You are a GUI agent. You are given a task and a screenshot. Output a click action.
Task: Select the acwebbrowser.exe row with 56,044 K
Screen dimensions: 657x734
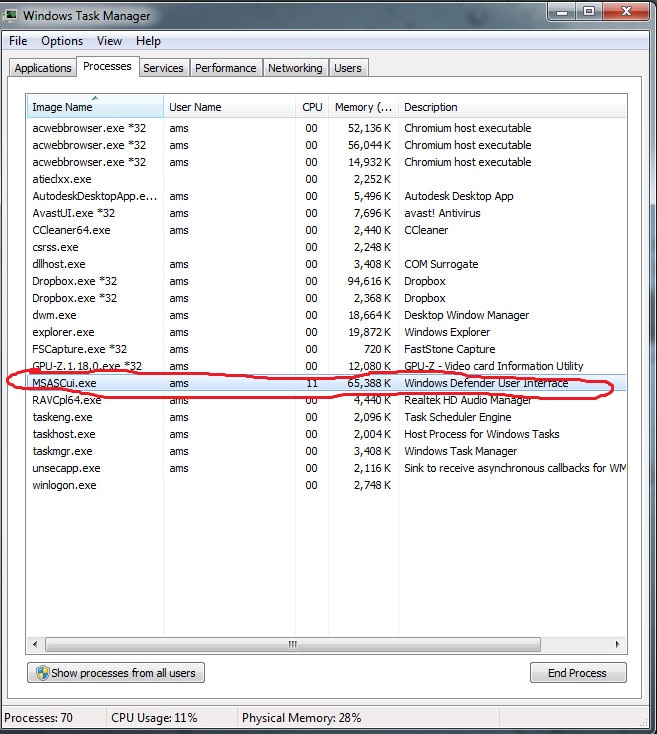pyautogui.click(x=326, y=145)
